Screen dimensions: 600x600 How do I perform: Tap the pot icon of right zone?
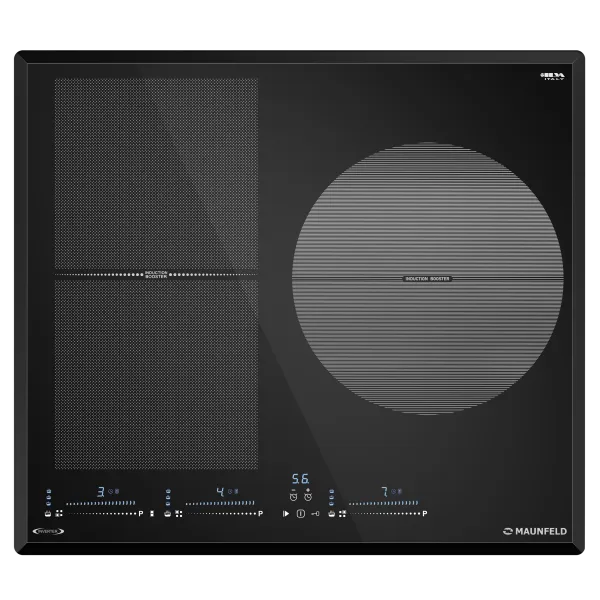[331, 514]
